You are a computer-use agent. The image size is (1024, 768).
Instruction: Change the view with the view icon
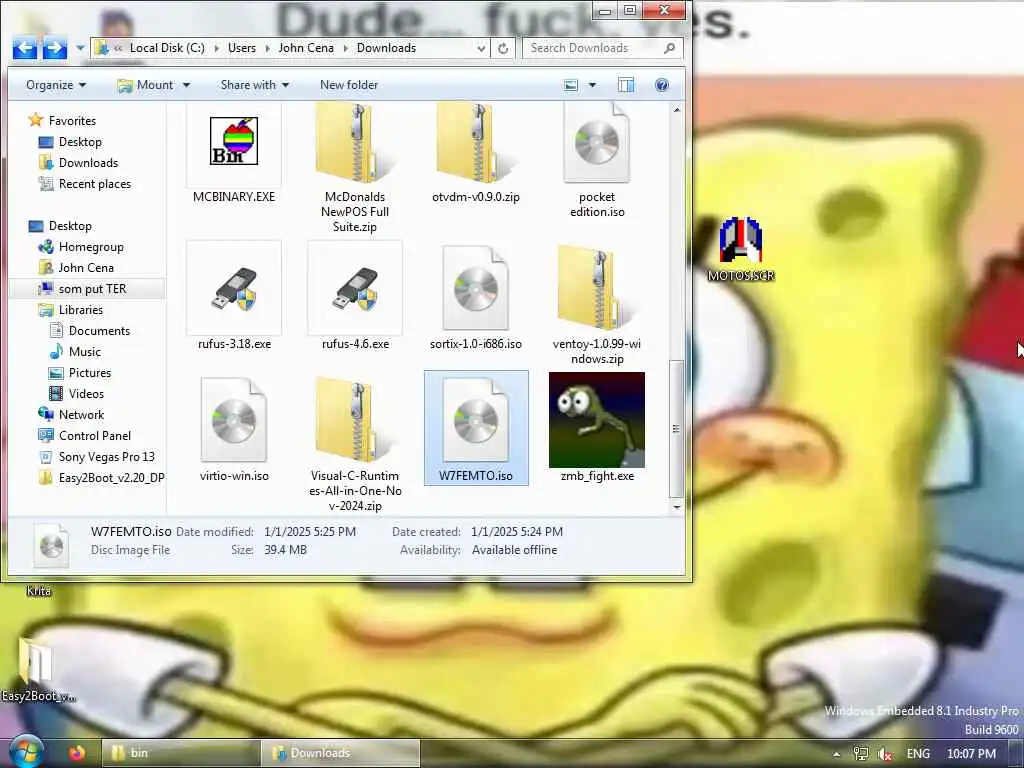point(571,85)
